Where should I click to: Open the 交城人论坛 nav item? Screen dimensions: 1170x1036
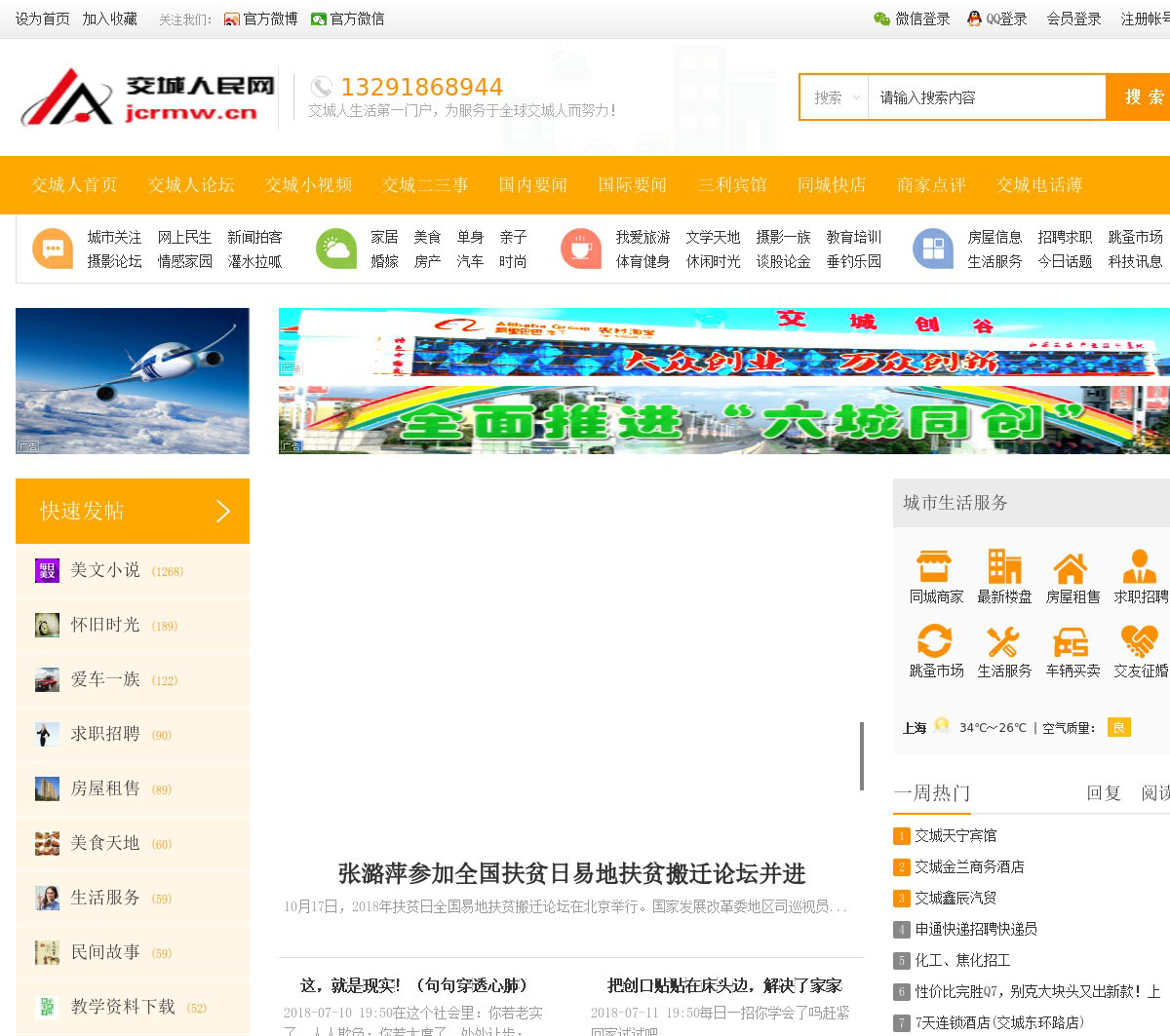click(192, 185)
